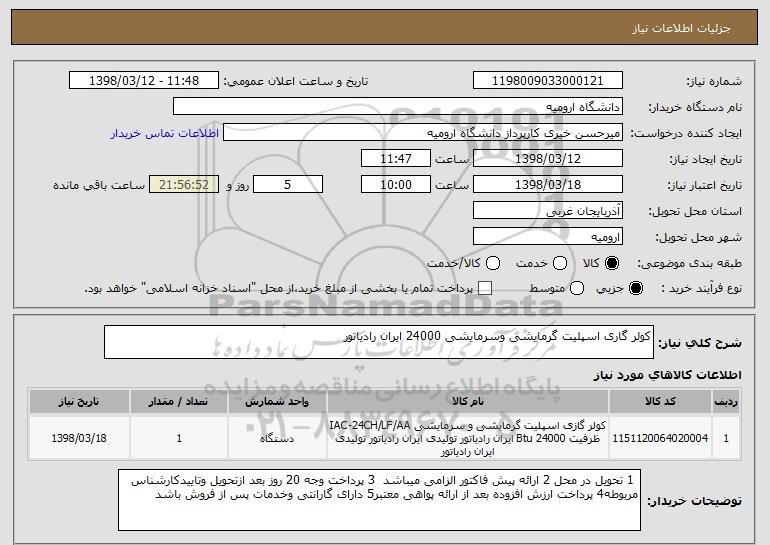This screenshot has height=545, width=770.
Task: Toggle the Islamic treasury payment checkbox
Action: click(485, 289)
